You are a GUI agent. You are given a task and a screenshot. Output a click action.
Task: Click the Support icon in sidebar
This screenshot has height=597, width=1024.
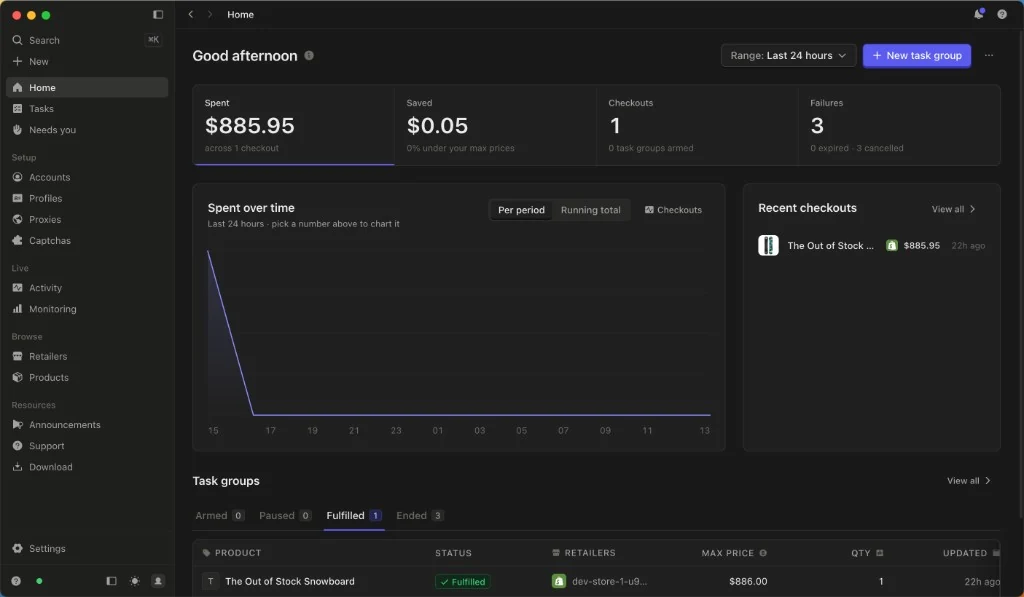[18, 445]
